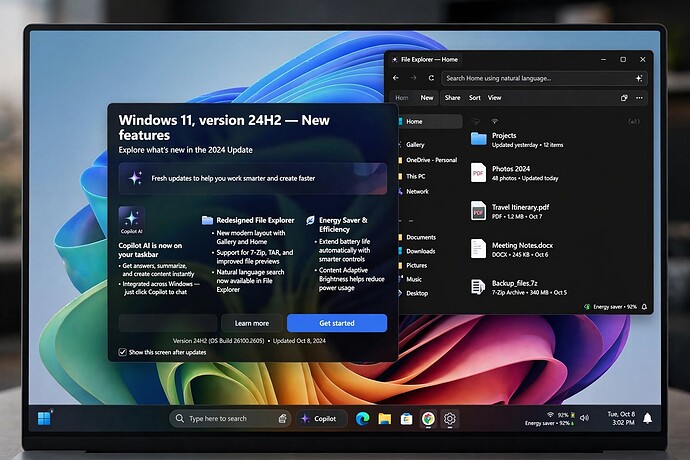Uncheck Show this screen after updates
The height and width of the screenshot is (460, 690).
point(123,352)
